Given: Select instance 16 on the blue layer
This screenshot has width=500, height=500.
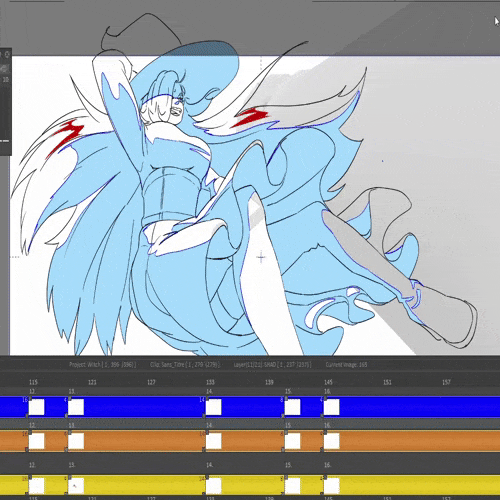Looking at the screenshot, I should 332,407.
